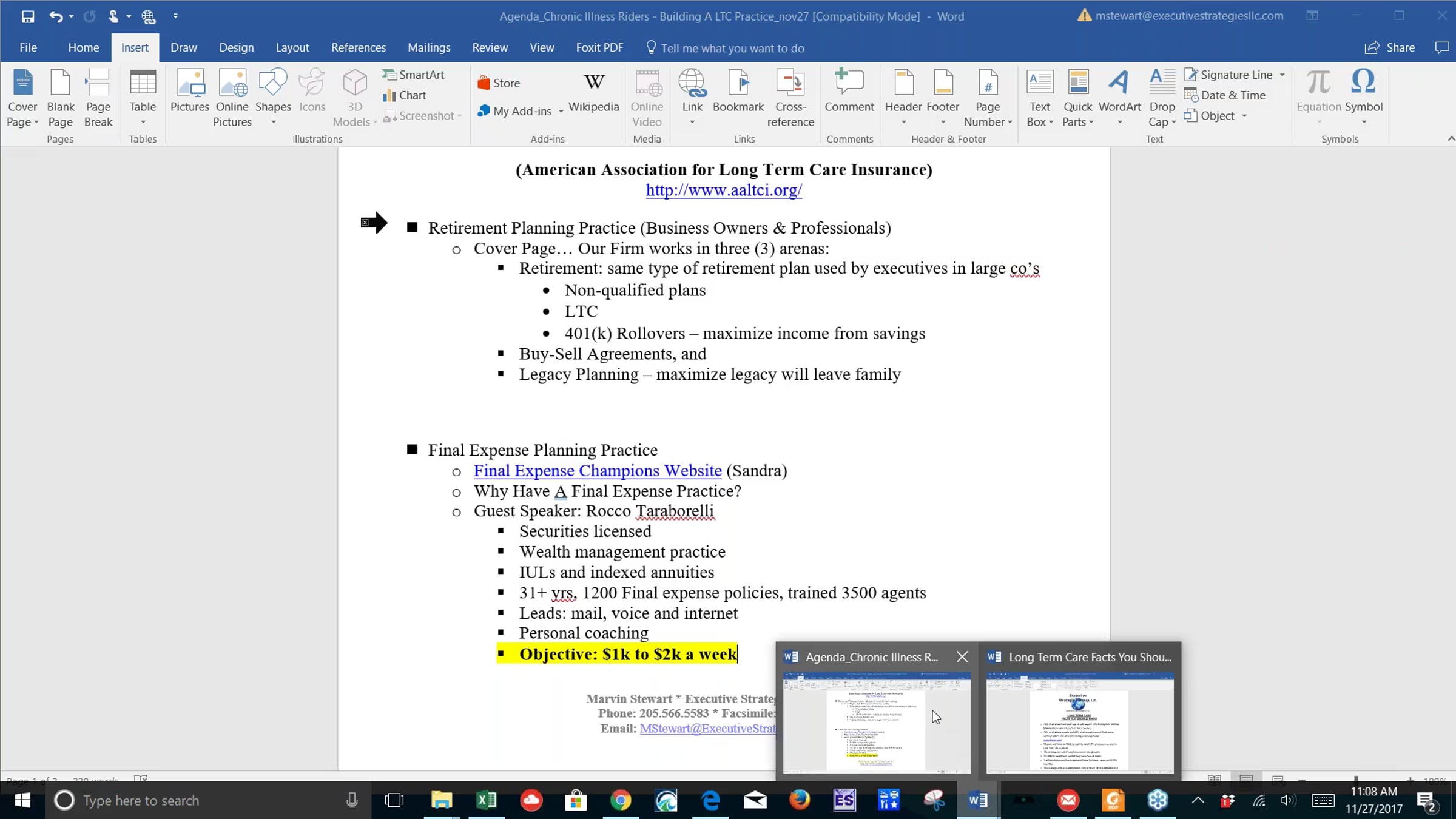Screen dimensions: 1456x819
Task: Insert Pictures from this device
Action: (x=190, y=91)
